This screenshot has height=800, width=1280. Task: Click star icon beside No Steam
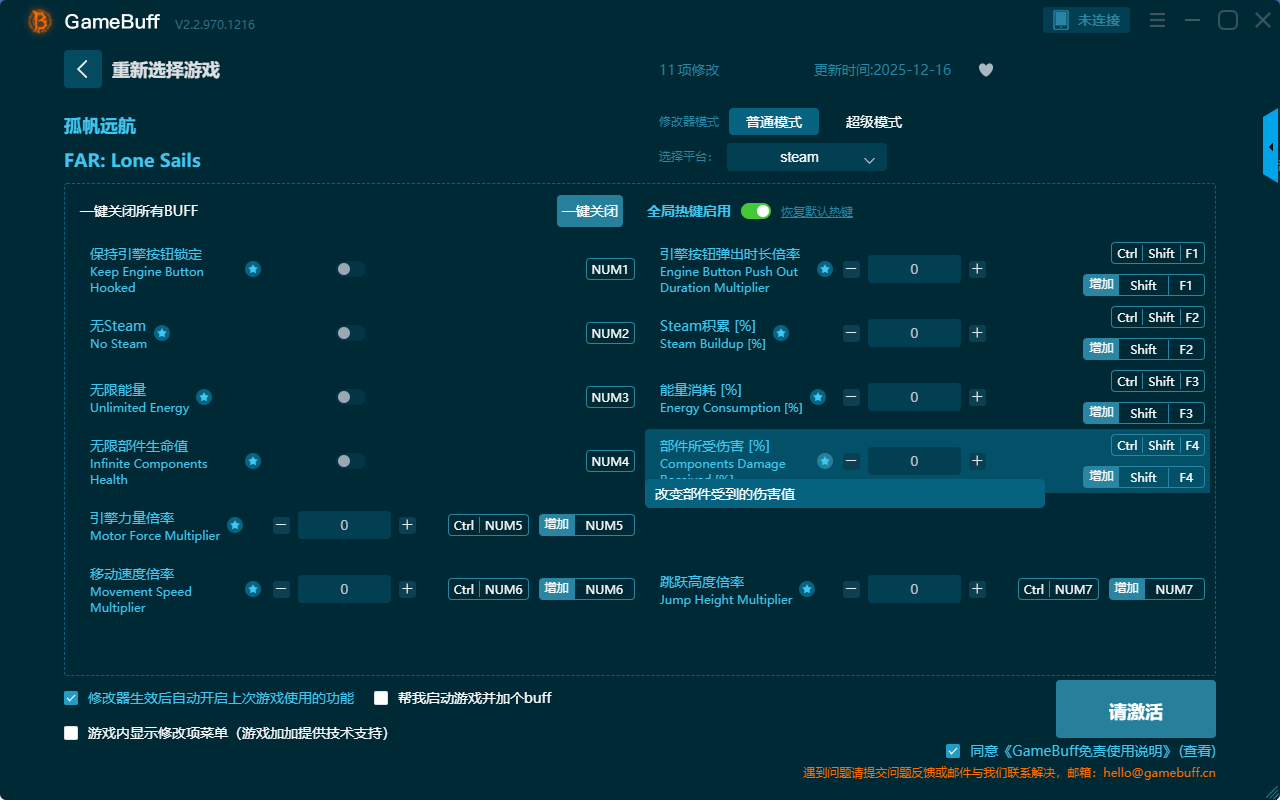tap(162, 333)
